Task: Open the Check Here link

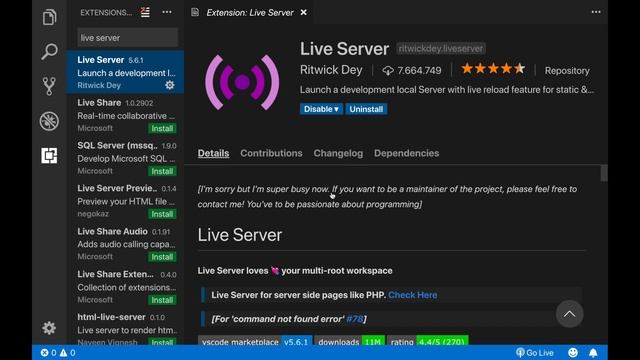Action: tap(413, 295)
